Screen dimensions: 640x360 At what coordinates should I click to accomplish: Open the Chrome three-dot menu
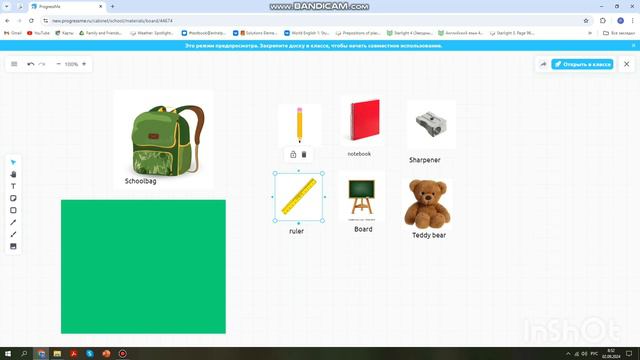point(633,20)
